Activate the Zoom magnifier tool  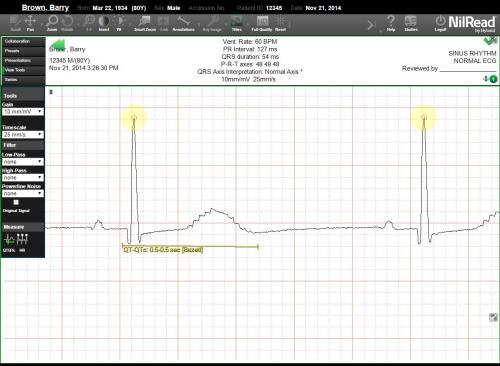click(52, 23)
